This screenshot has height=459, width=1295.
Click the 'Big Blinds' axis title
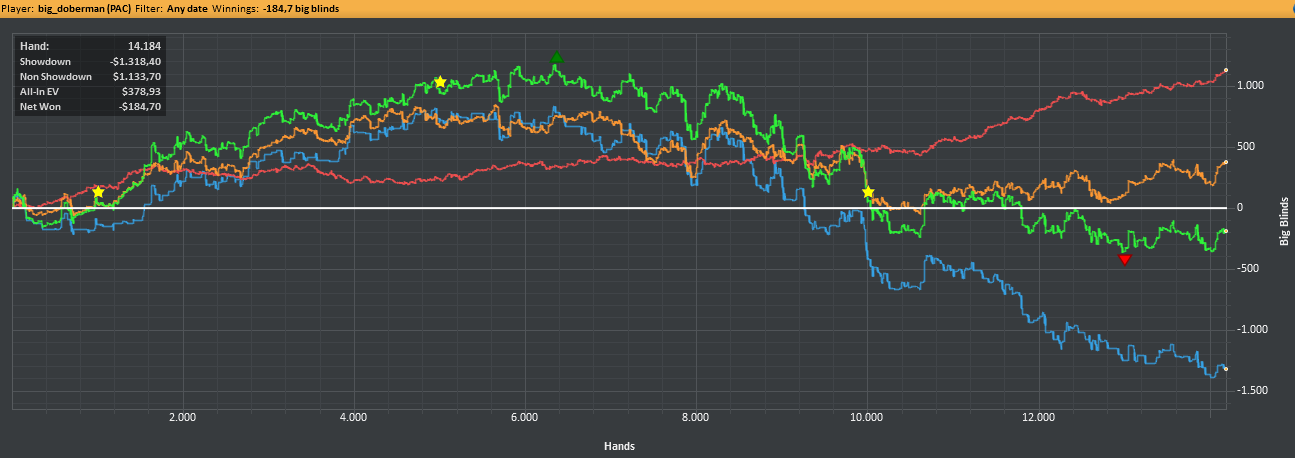click(x=1287, y=219)
